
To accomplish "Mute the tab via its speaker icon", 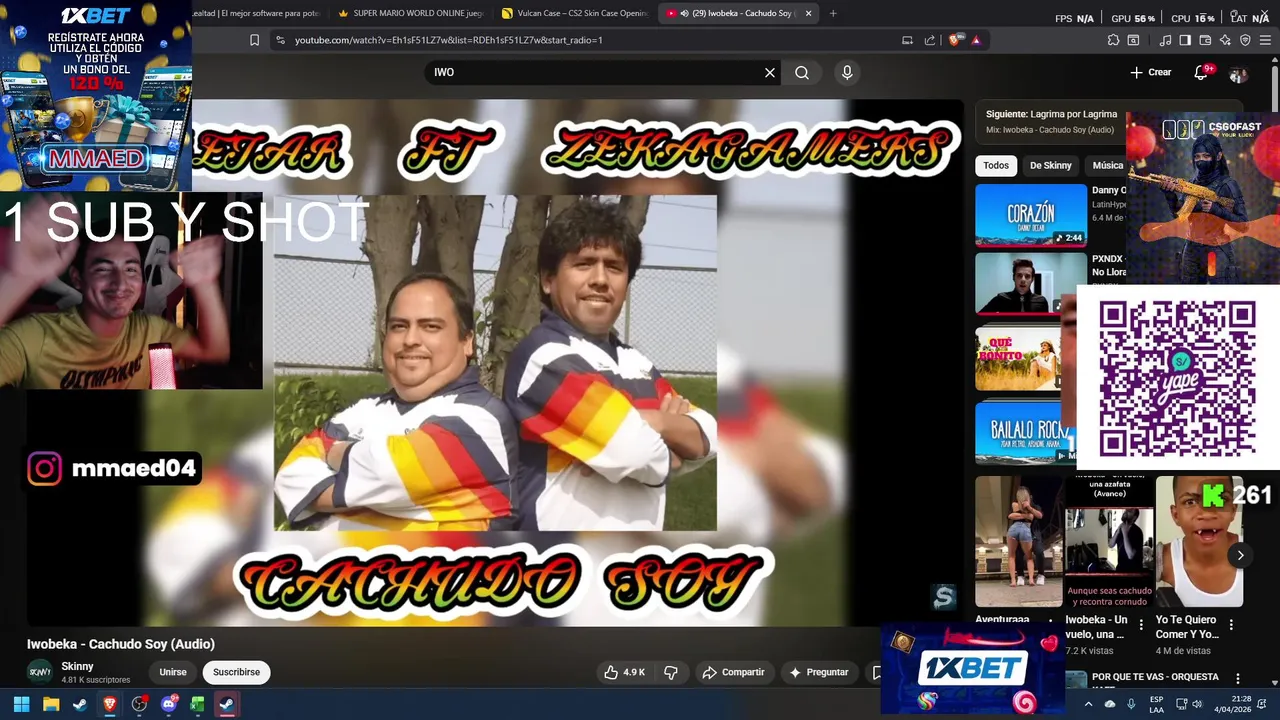I will (684, 13).
